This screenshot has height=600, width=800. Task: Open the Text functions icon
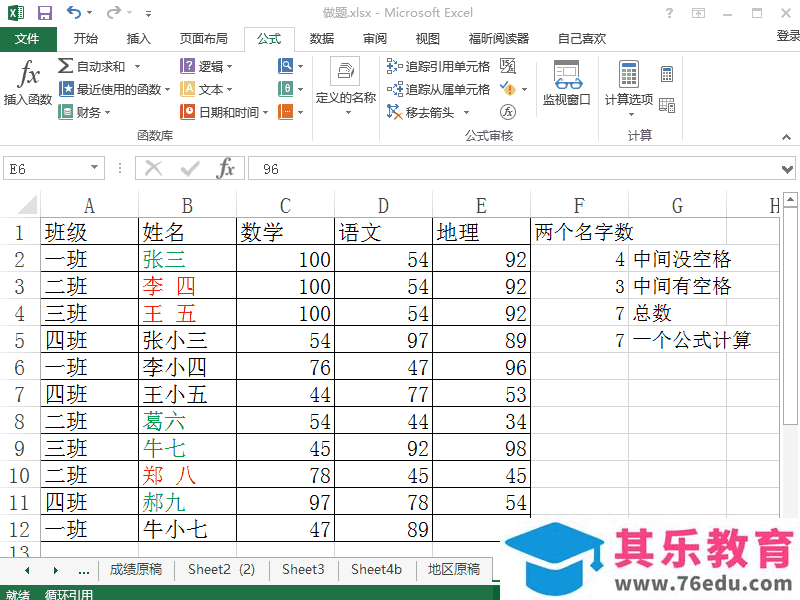pos(187,89)
